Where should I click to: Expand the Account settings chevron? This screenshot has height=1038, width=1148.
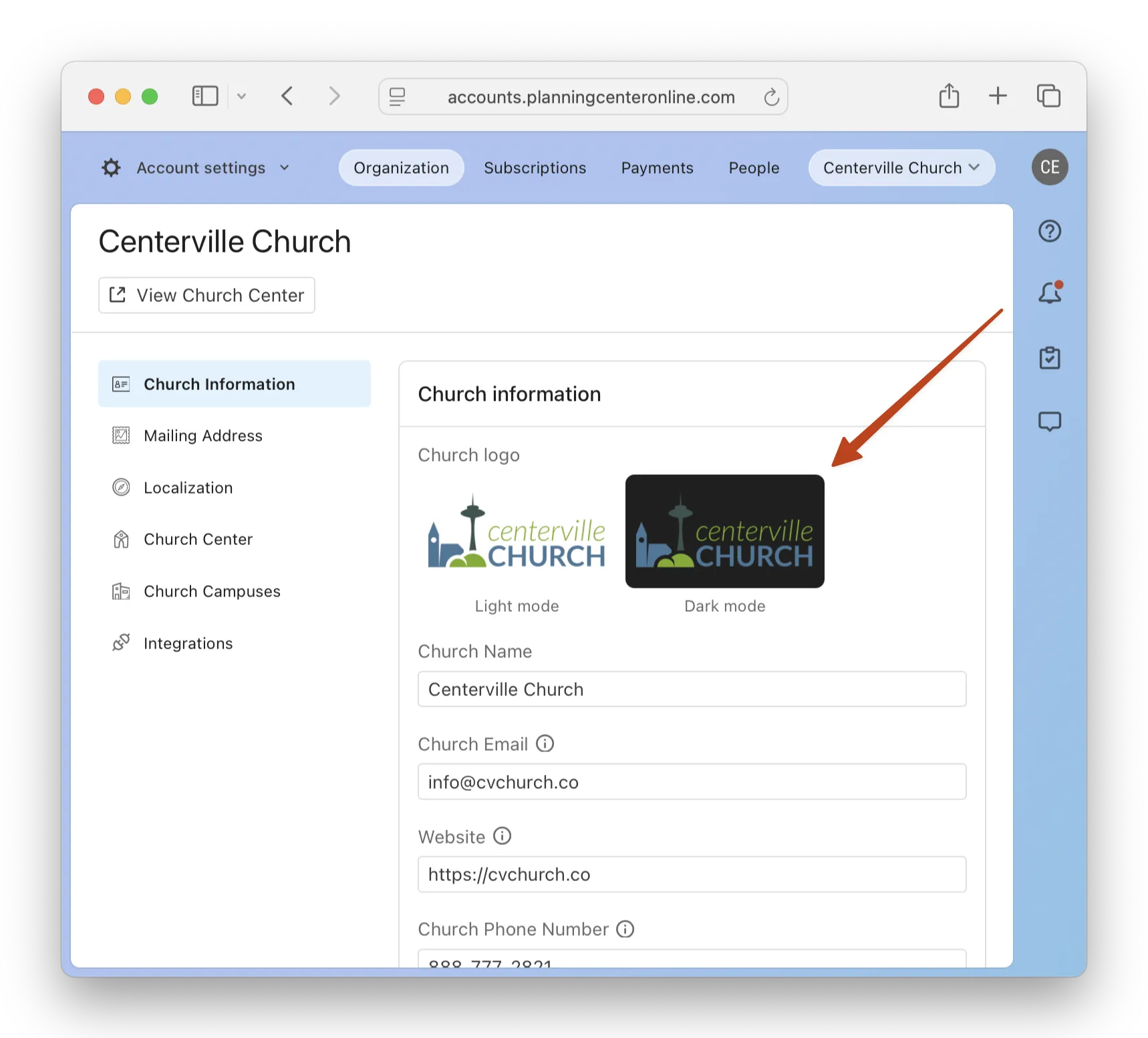284,168
